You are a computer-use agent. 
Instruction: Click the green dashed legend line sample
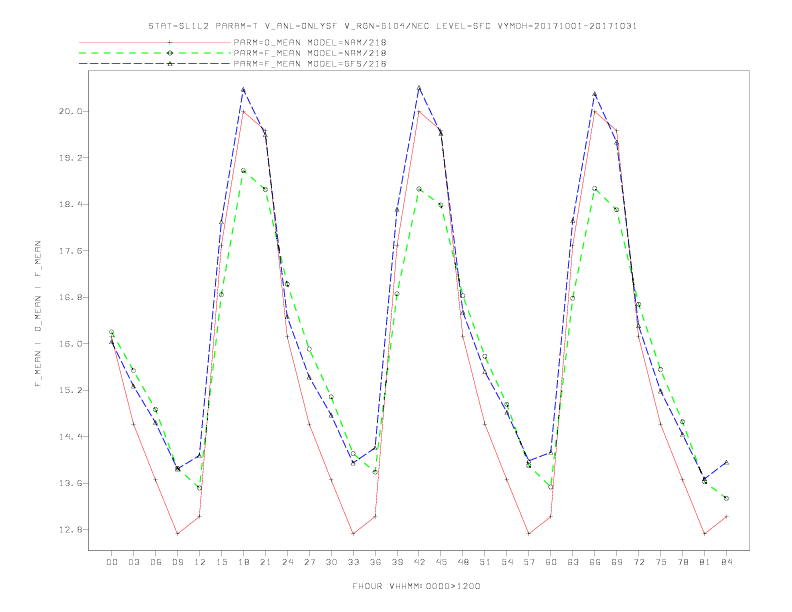(x=155, y=53)
